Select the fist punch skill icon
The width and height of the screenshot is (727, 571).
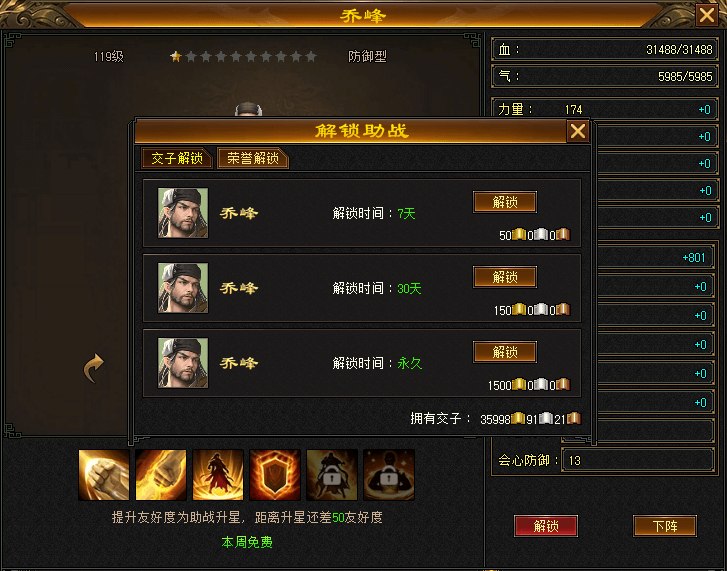tap(104, 475)
